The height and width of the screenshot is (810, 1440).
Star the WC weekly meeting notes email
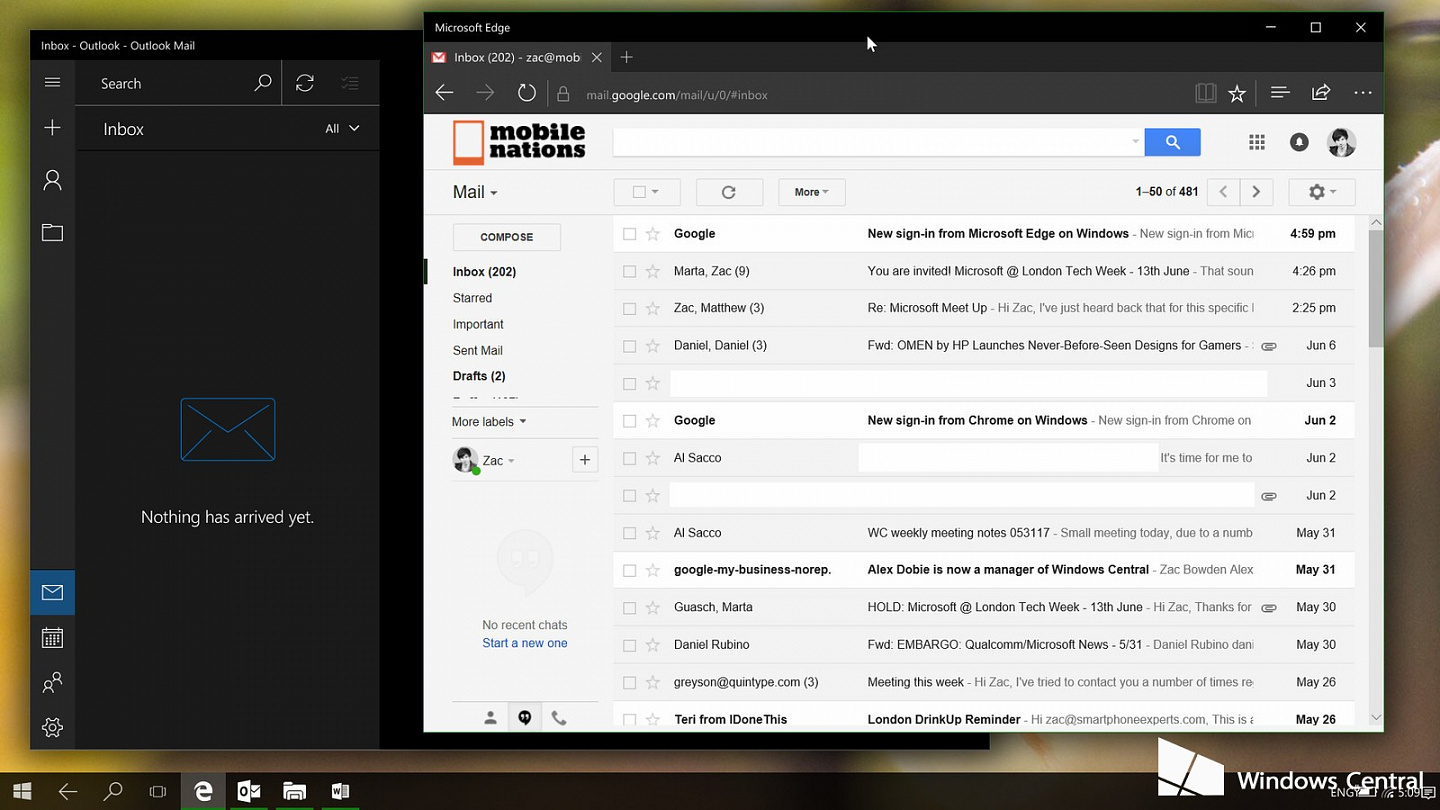click(653, 533)
